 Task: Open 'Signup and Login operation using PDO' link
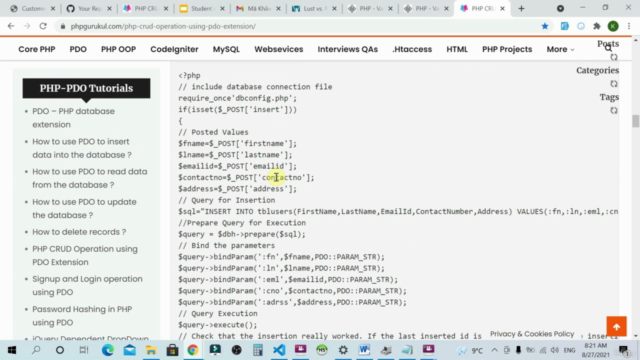coord(87,285)
